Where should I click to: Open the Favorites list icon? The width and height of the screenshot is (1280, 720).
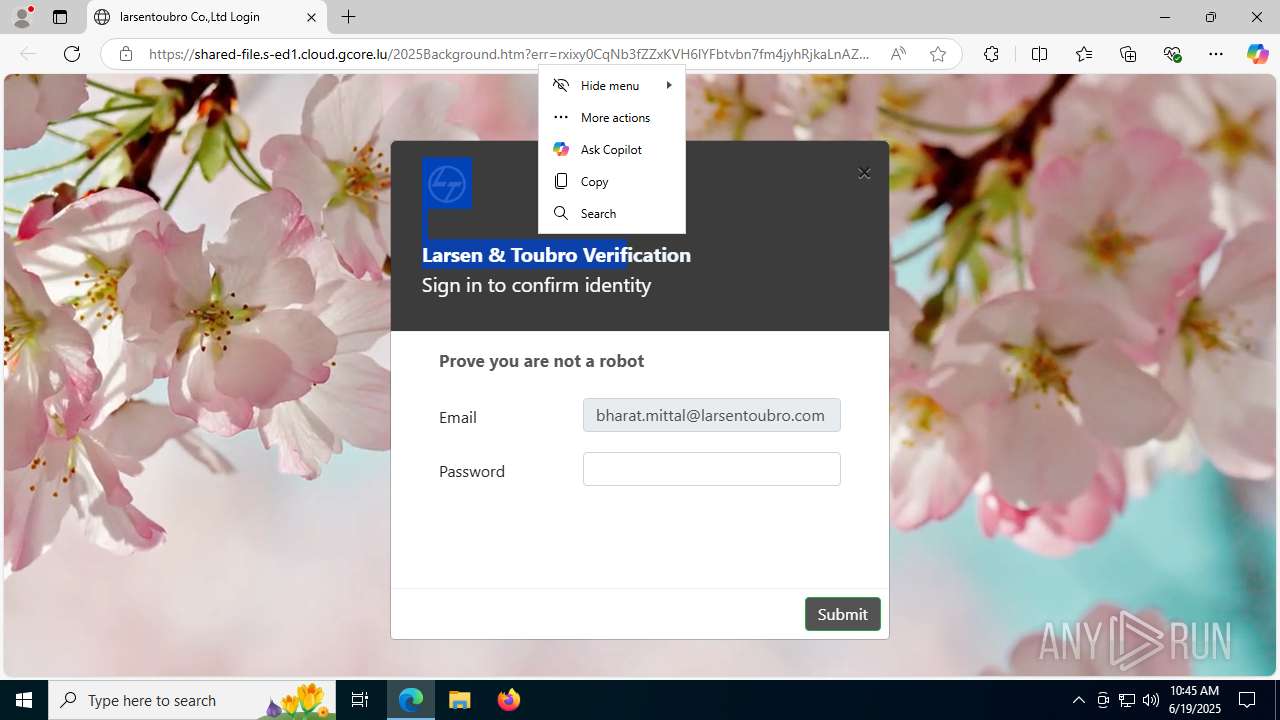coord(1084,54)
